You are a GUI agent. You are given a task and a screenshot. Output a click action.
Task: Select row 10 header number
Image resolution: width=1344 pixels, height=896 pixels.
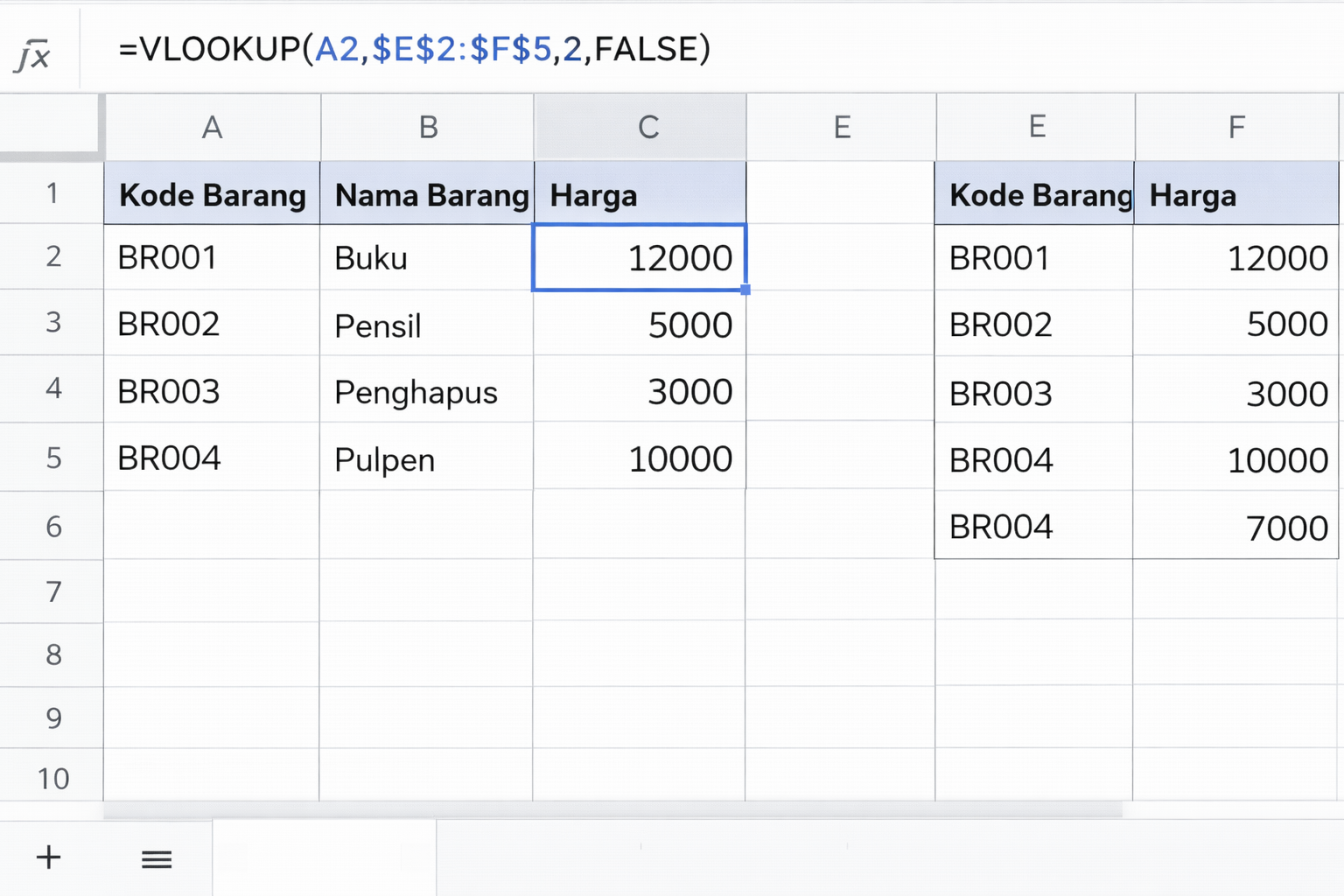point(52,778)
